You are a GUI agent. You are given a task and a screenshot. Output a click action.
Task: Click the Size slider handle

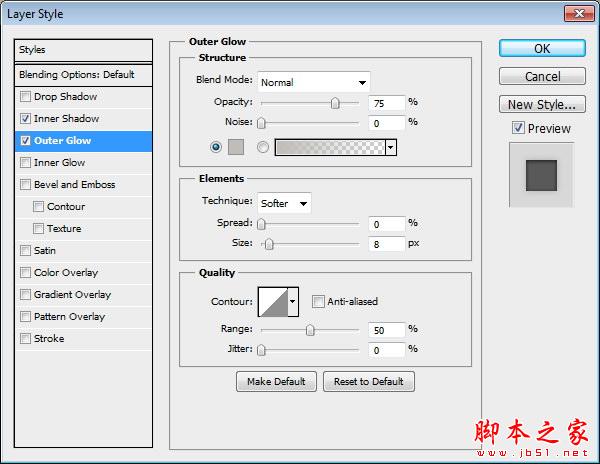pos(269,244)
